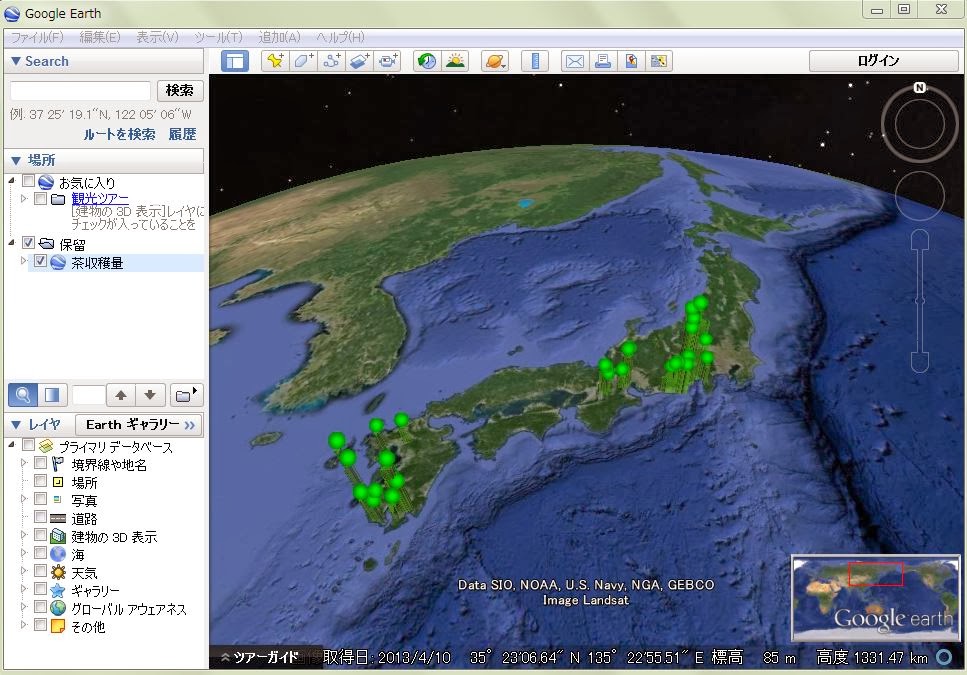Image resolution: width=967 pixels, height=675 pixels.
Task: View in Google Maps icon
Action: pos(659,61)
